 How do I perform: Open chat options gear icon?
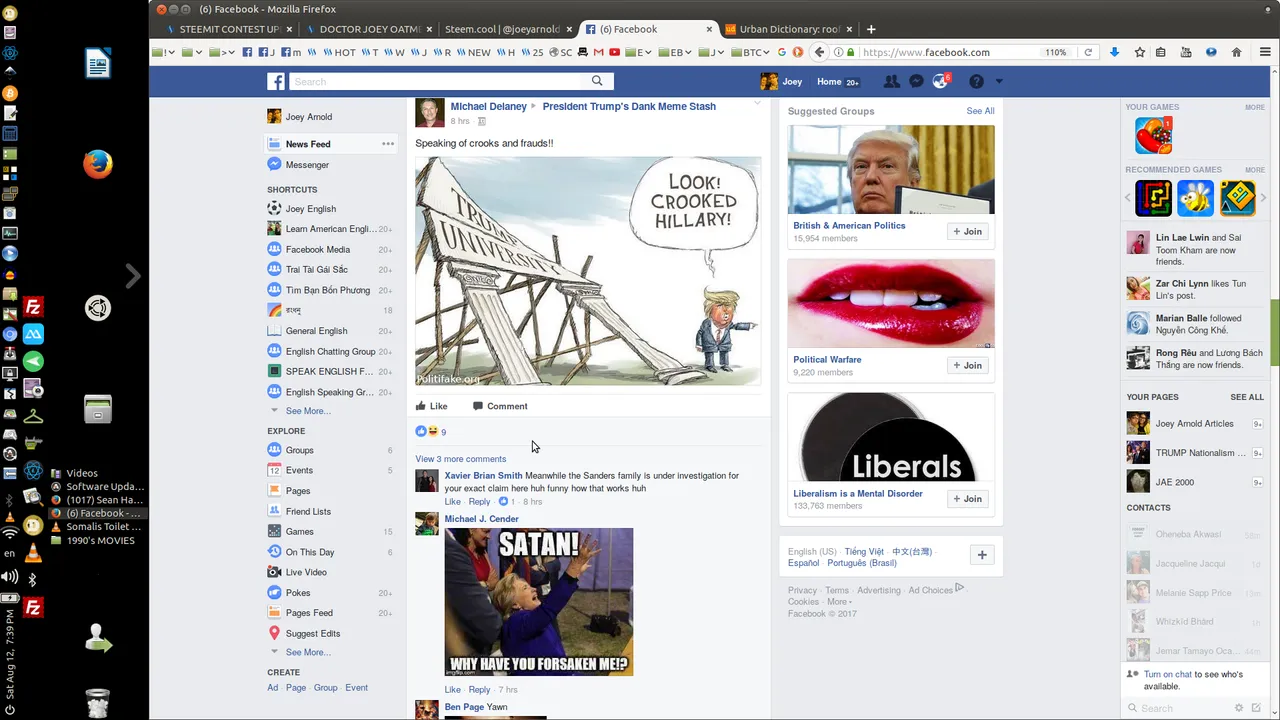coord(1239,708)
